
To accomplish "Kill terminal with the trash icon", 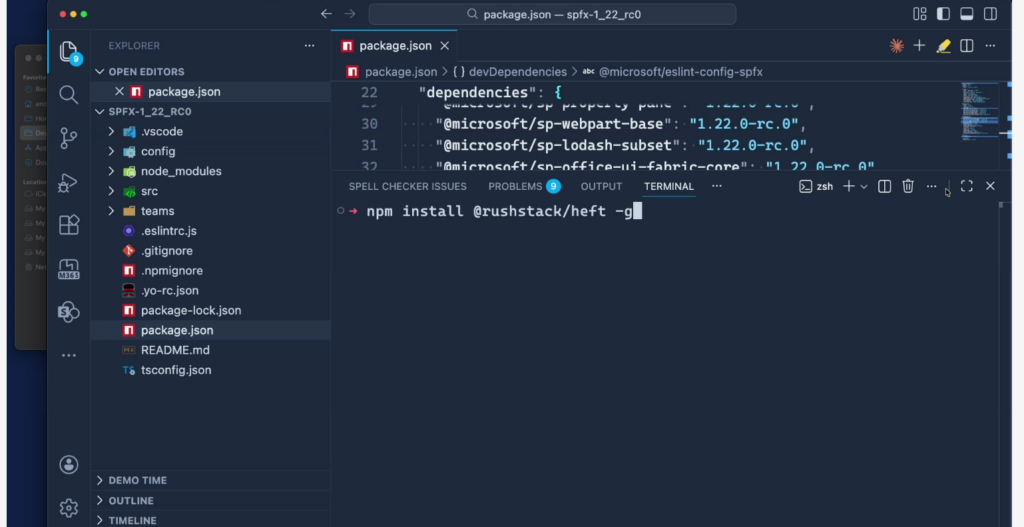I will tap(908, 186).
